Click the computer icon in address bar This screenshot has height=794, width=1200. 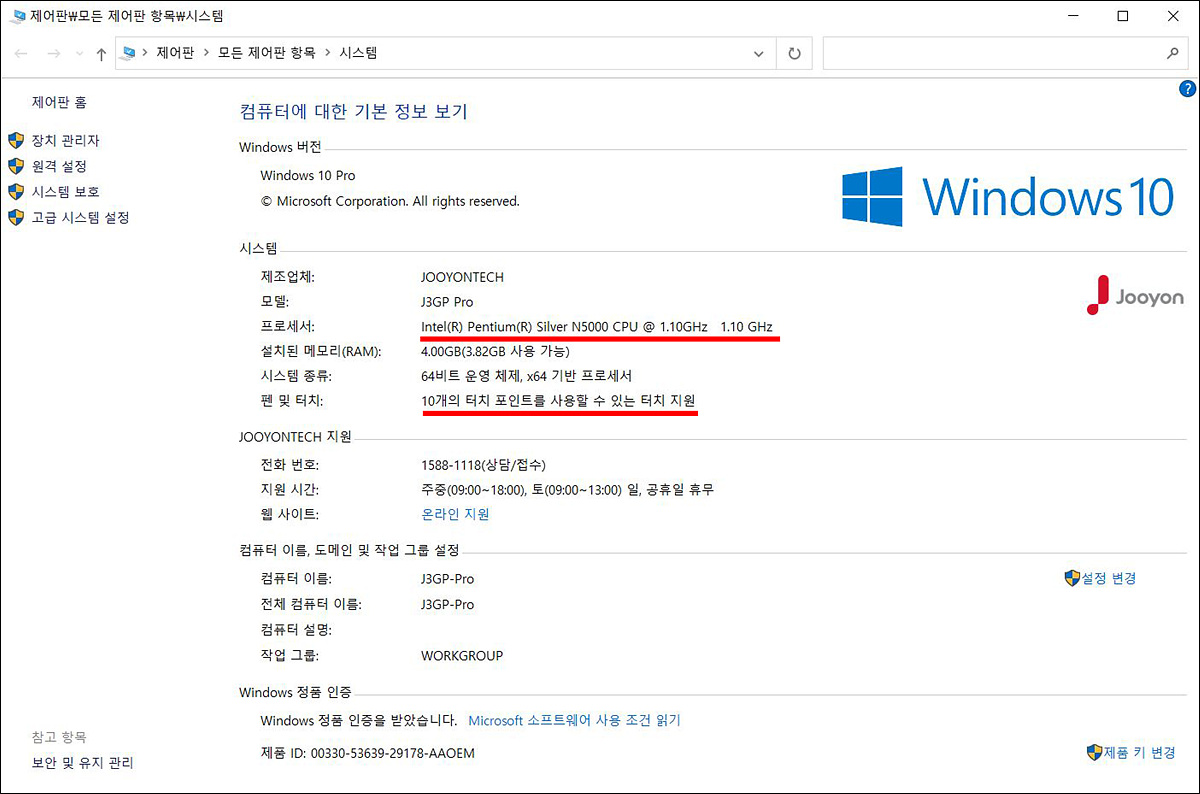click(x=129, y=53)
